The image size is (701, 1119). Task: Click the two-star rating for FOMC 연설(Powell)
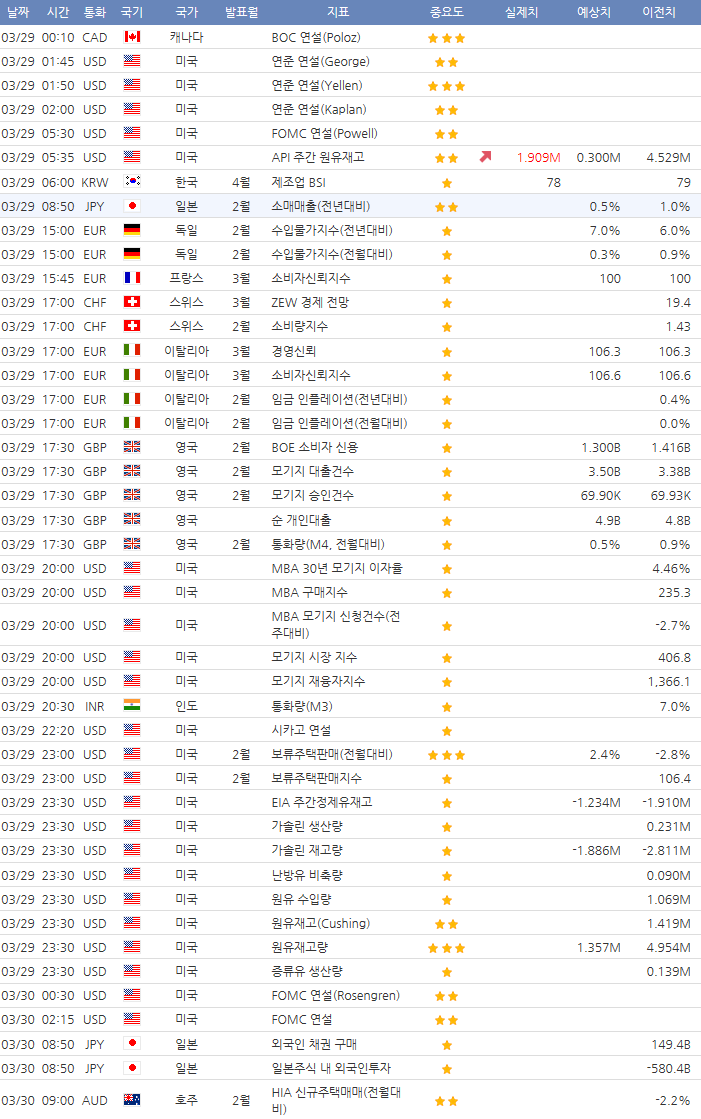[447, 134]
